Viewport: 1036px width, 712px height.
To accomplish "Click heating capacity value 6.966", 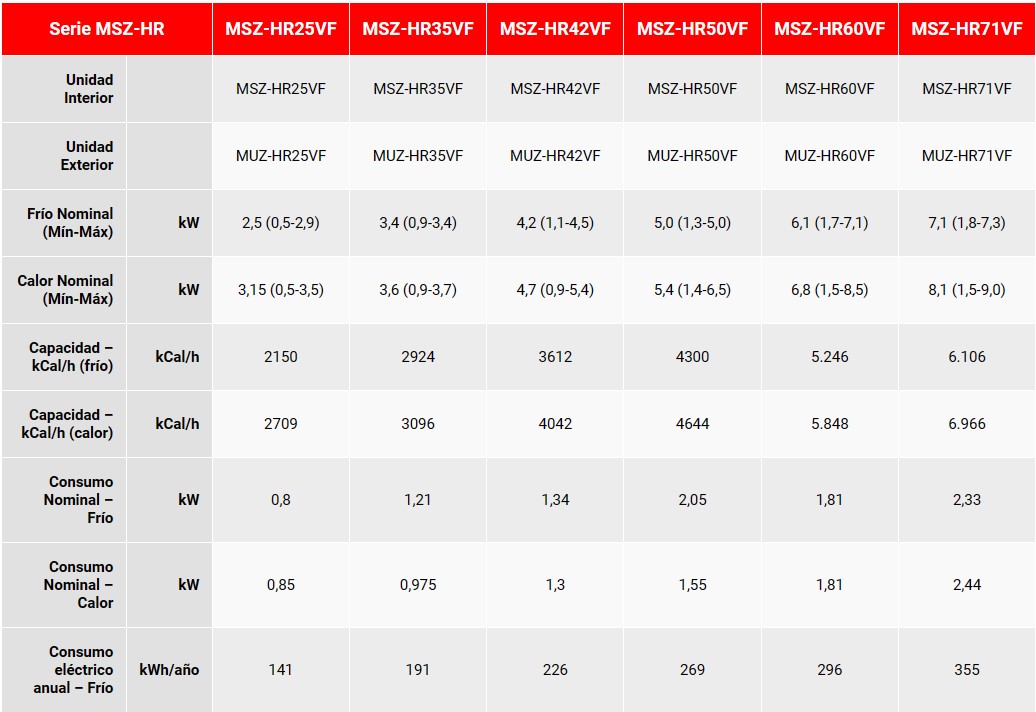I will point(967,424).
